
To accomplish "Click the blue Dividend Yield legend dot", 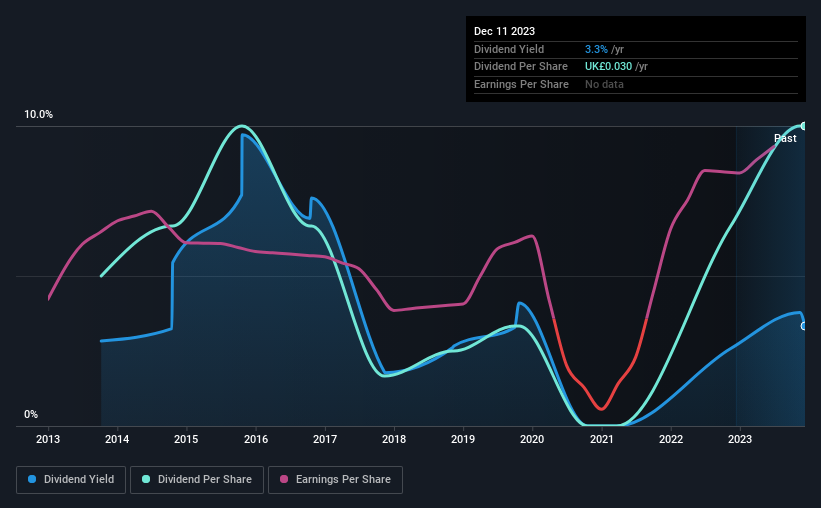I will pyautogui.click(x=32, y=479).
